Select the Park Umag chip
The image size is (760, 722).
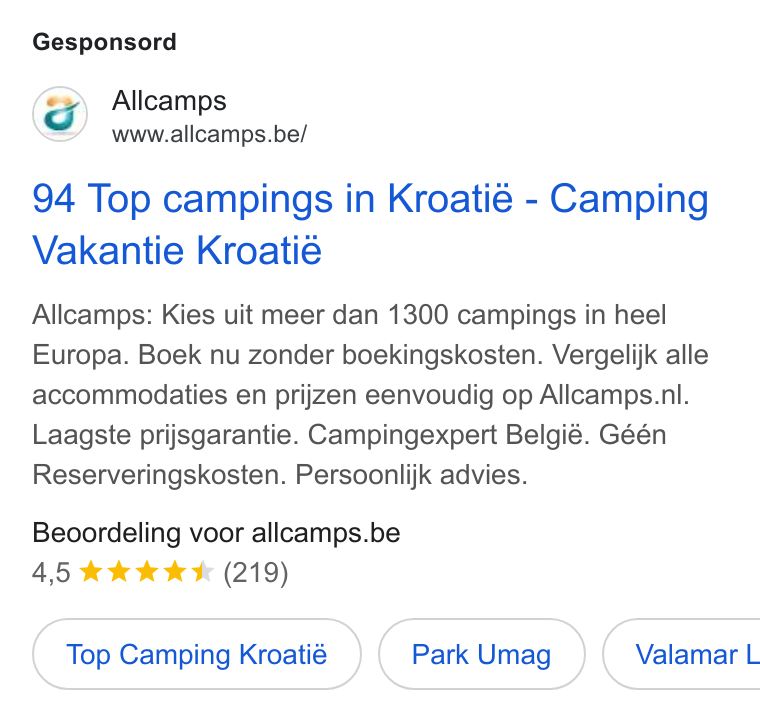[x=482, y=654]
